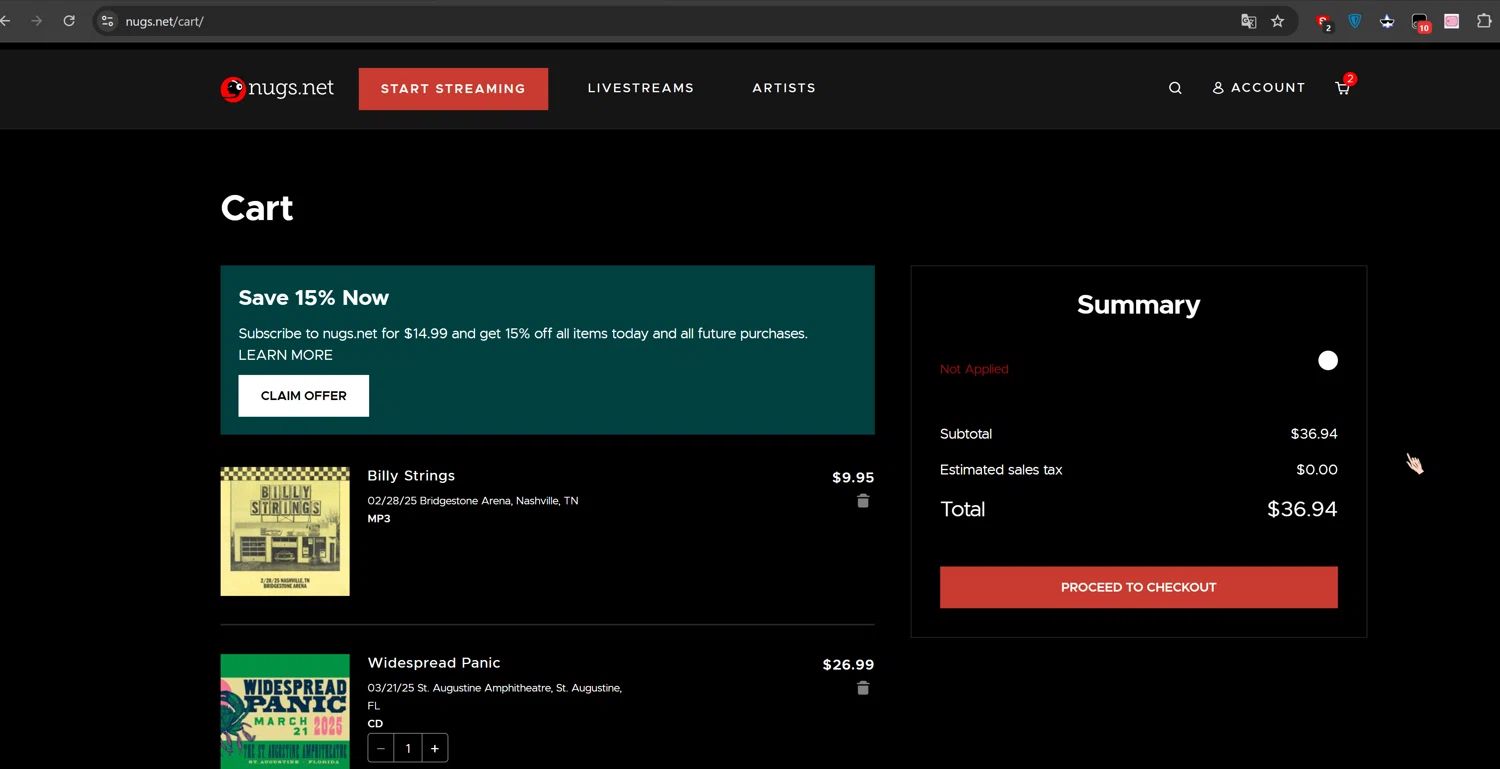The height and width of the screenshot is (769, 1500).
Task: Click Proceed to Checkout button
Action: coord(1138,587)
